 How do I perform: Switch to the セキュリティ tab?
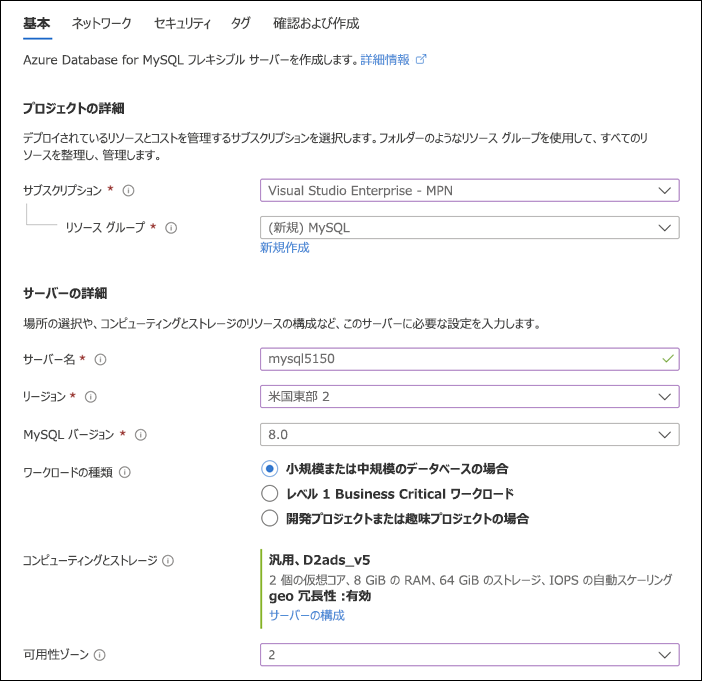pos(182,23)
